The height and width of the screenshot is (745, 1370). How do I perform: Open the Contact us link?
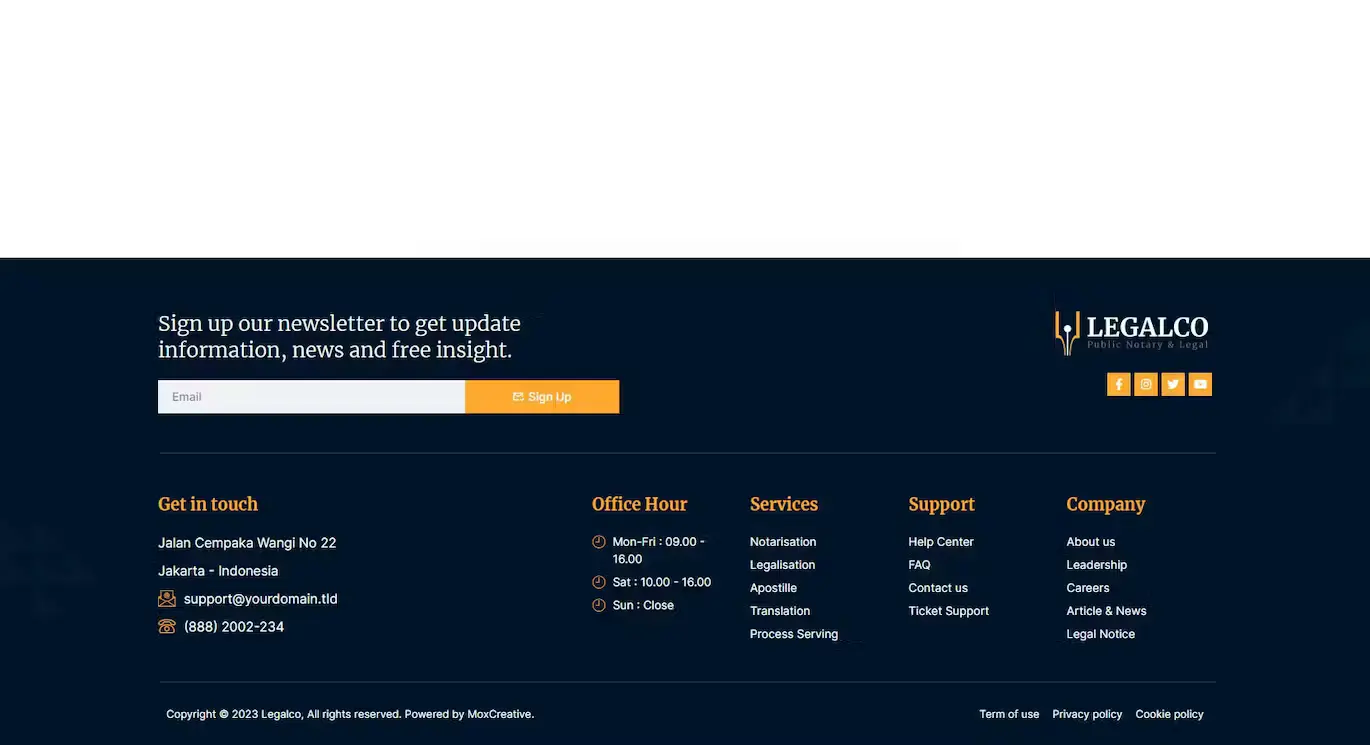click(x=938, y=588)
